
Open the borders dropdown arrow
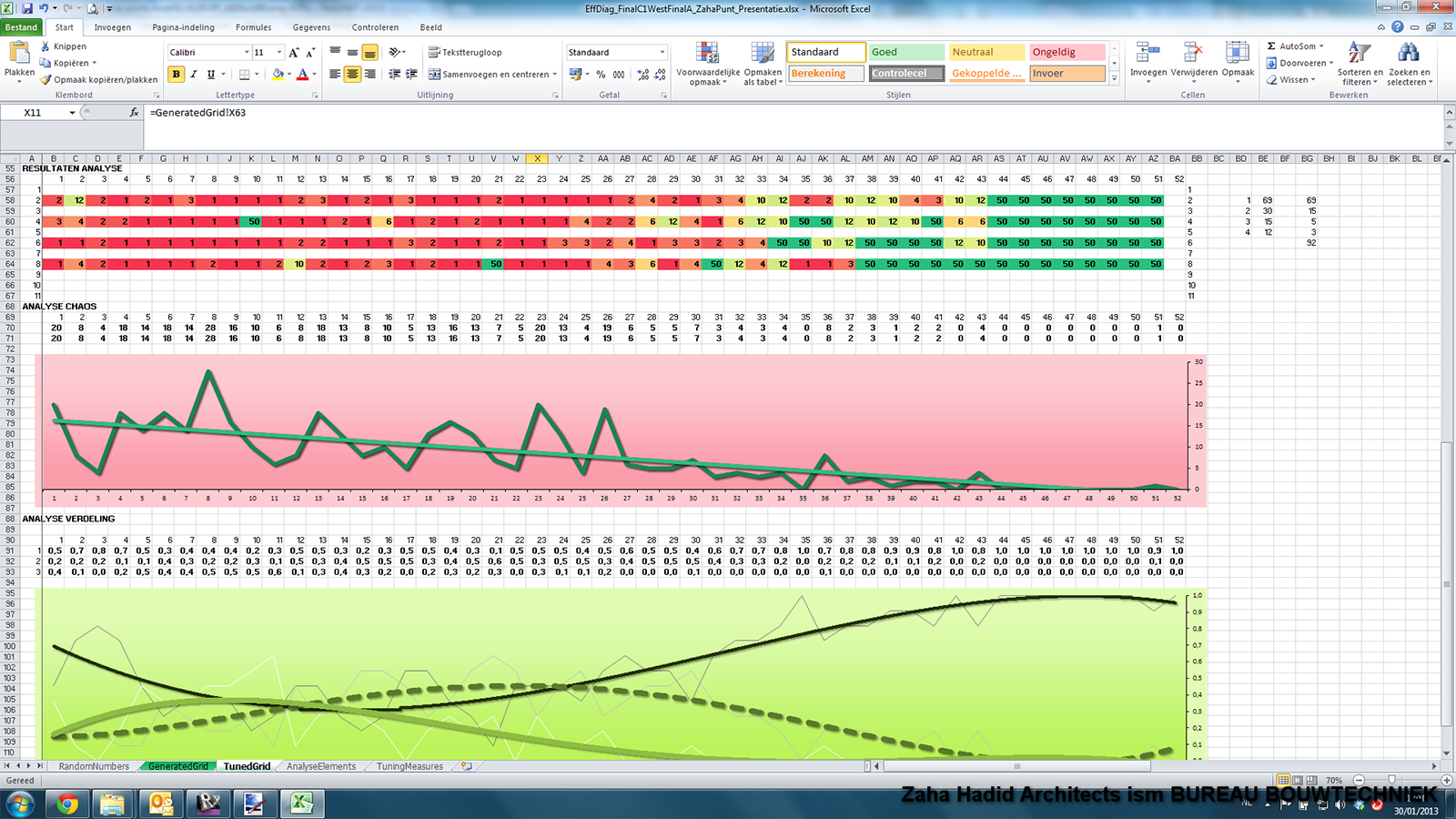(x=257, y=75)
